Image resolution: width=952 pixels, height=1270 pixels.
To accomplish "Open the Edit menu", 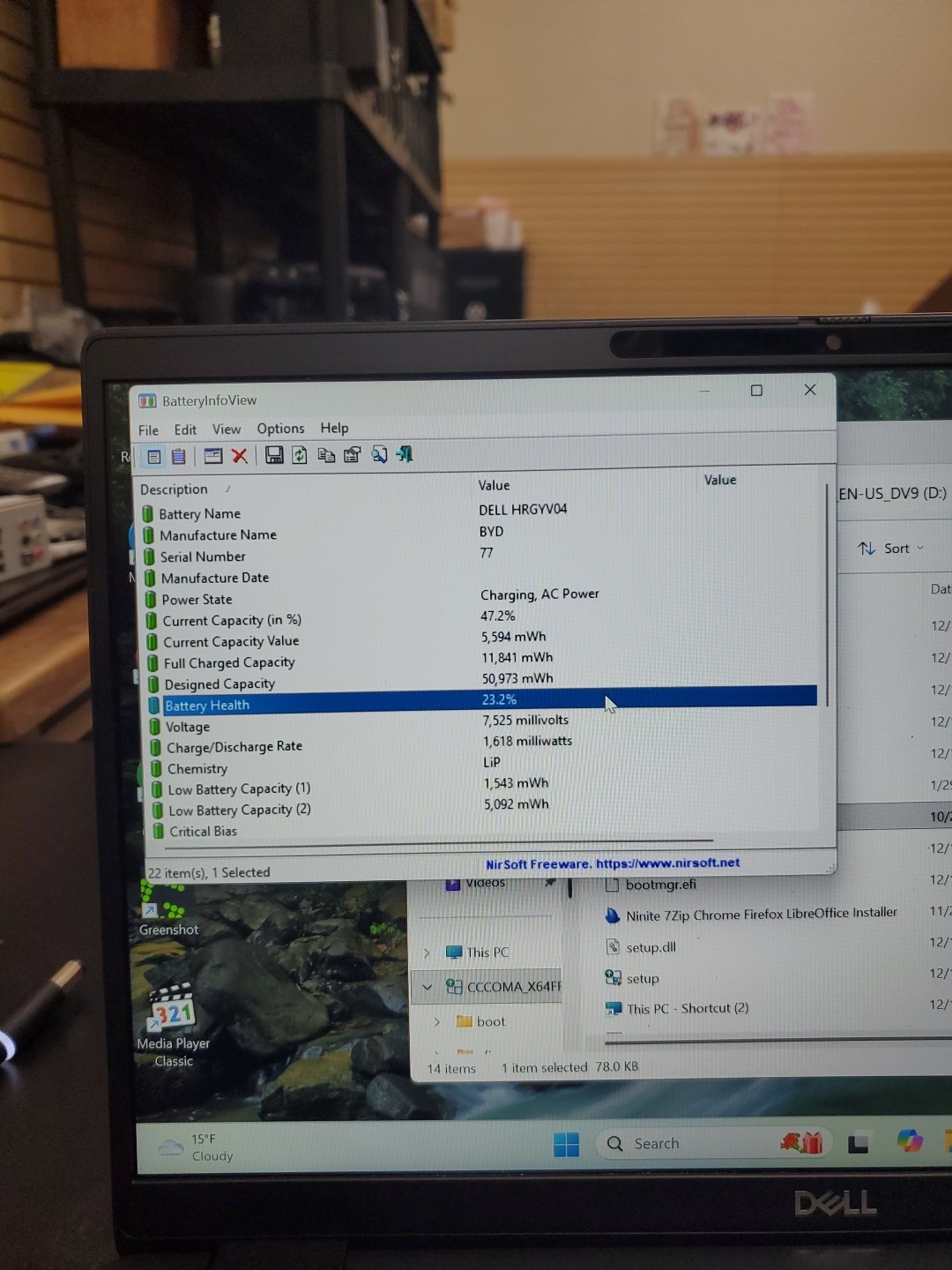I will (185, 430).
